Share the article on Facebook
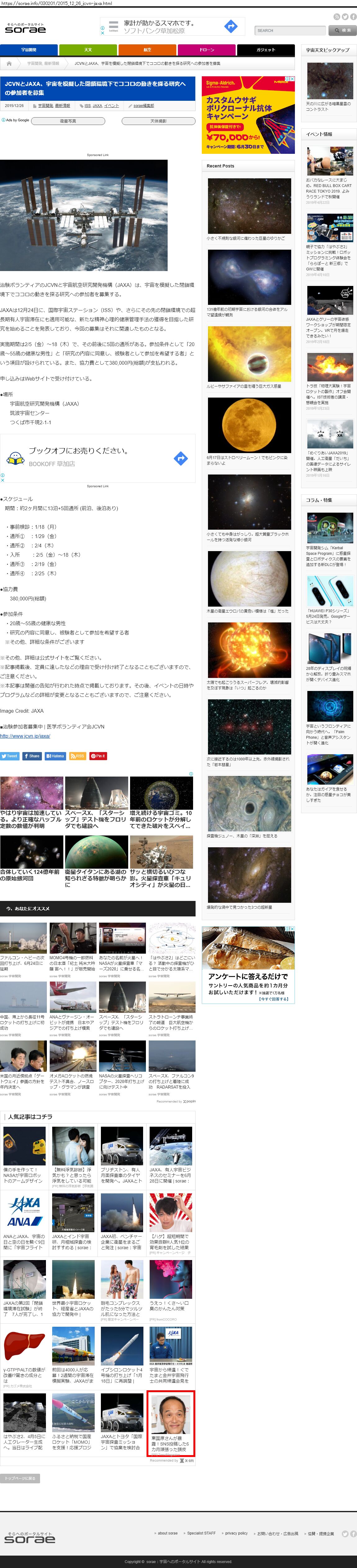357x1568 pixels. click(32, 756)
